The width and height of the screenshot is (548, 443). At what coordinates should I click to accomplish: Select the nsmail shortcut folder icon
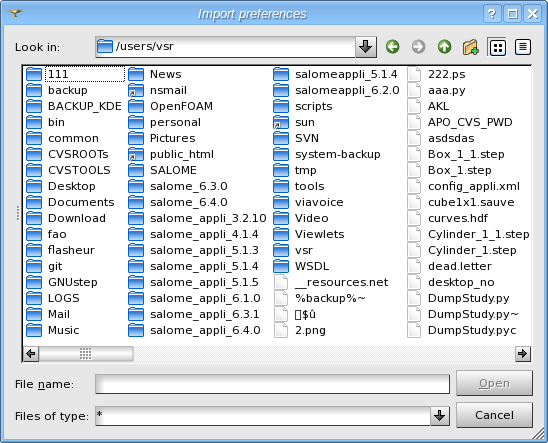coord(136,90)
